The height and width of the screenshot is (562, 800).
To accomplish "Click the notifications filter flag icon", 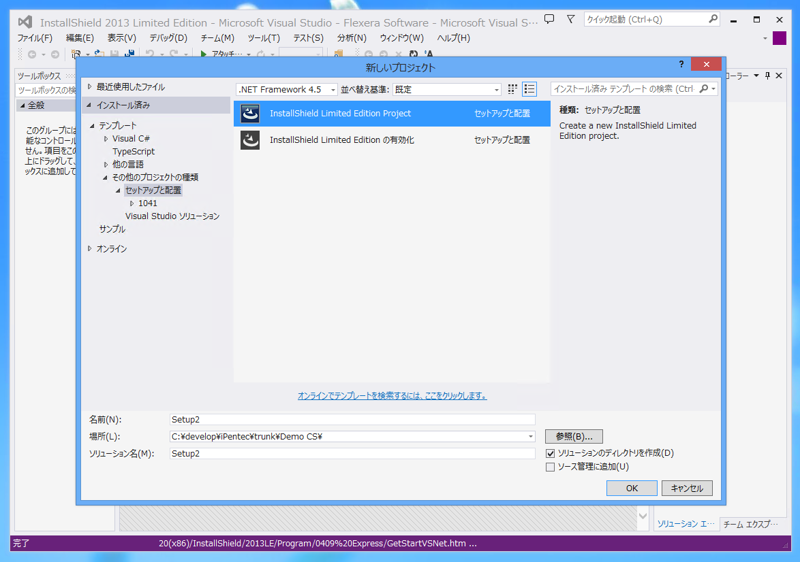I will pos(570,19).
